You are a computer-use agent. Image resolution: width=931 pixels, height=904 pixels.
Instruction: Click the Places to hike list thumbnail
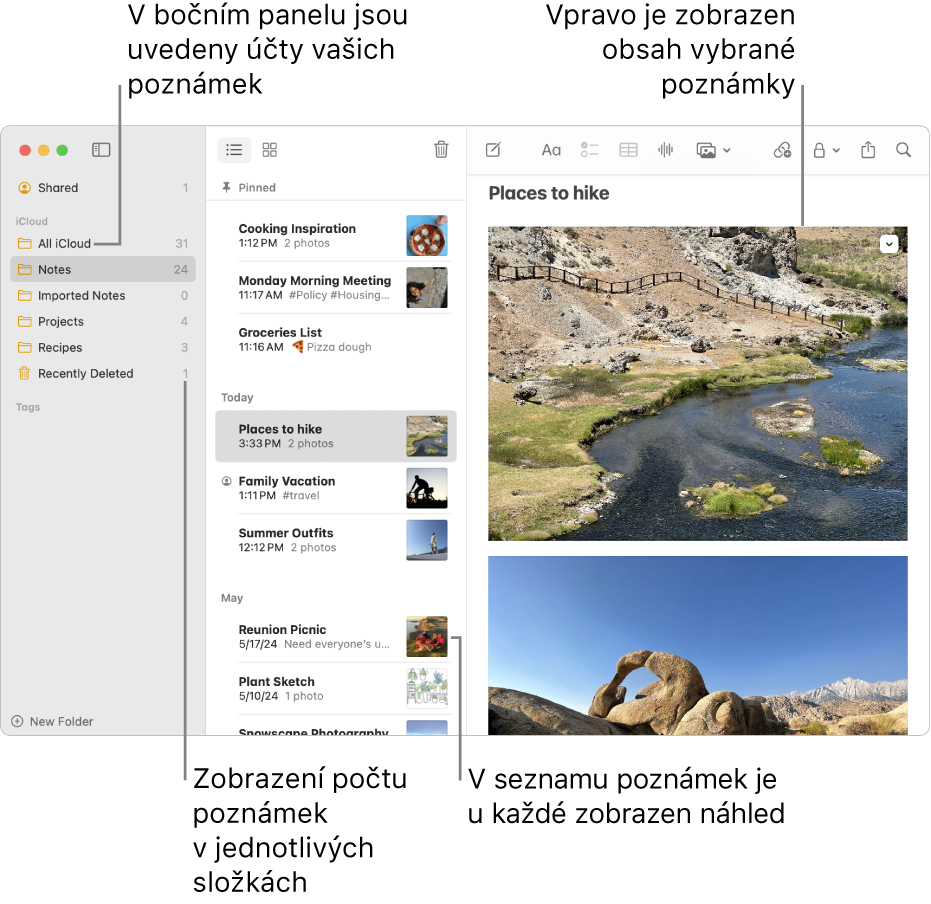(x=426, y=436)
